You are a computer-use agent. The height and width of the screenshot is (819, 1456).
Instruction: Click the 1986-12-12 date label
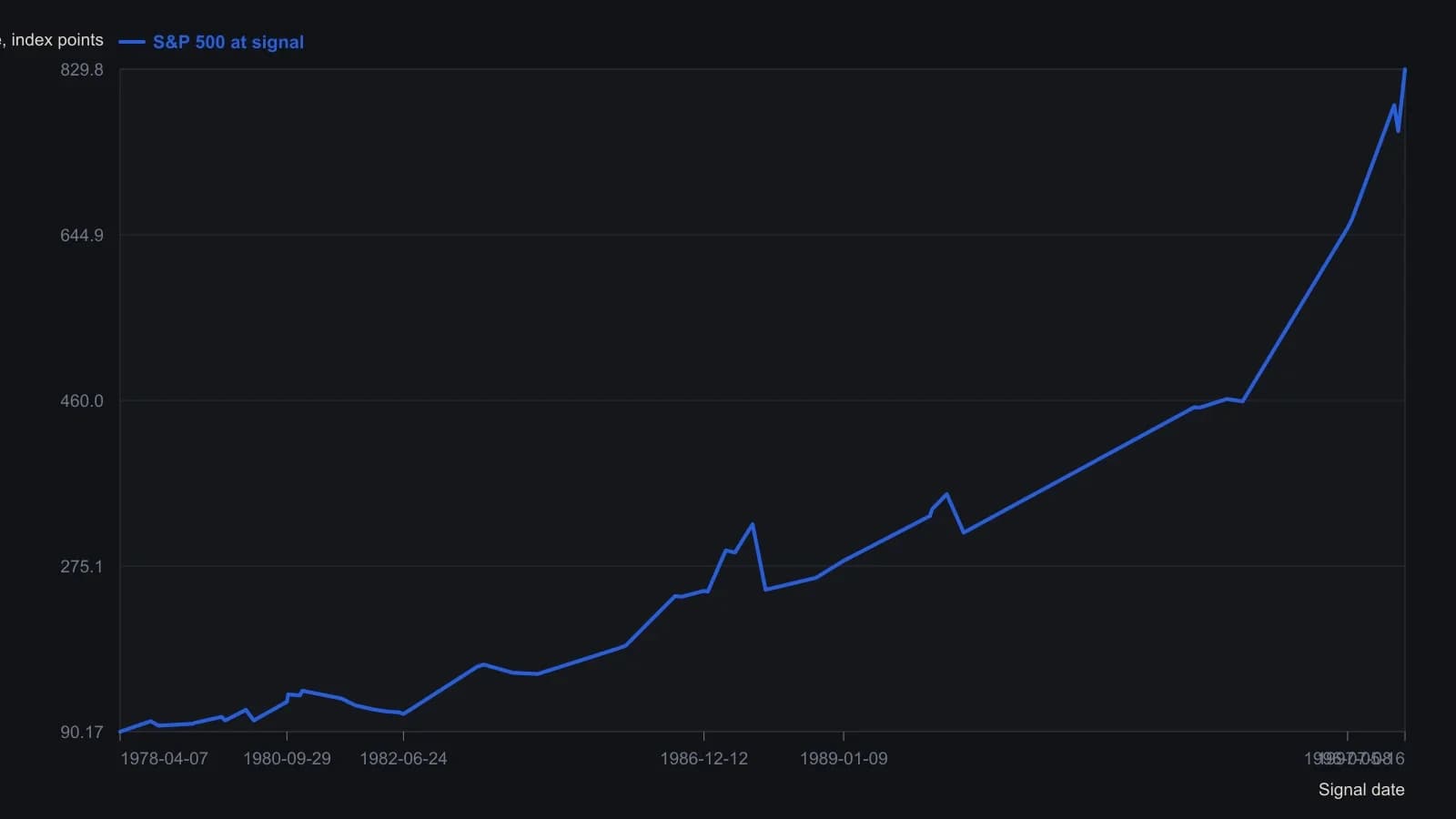[703, 759]
